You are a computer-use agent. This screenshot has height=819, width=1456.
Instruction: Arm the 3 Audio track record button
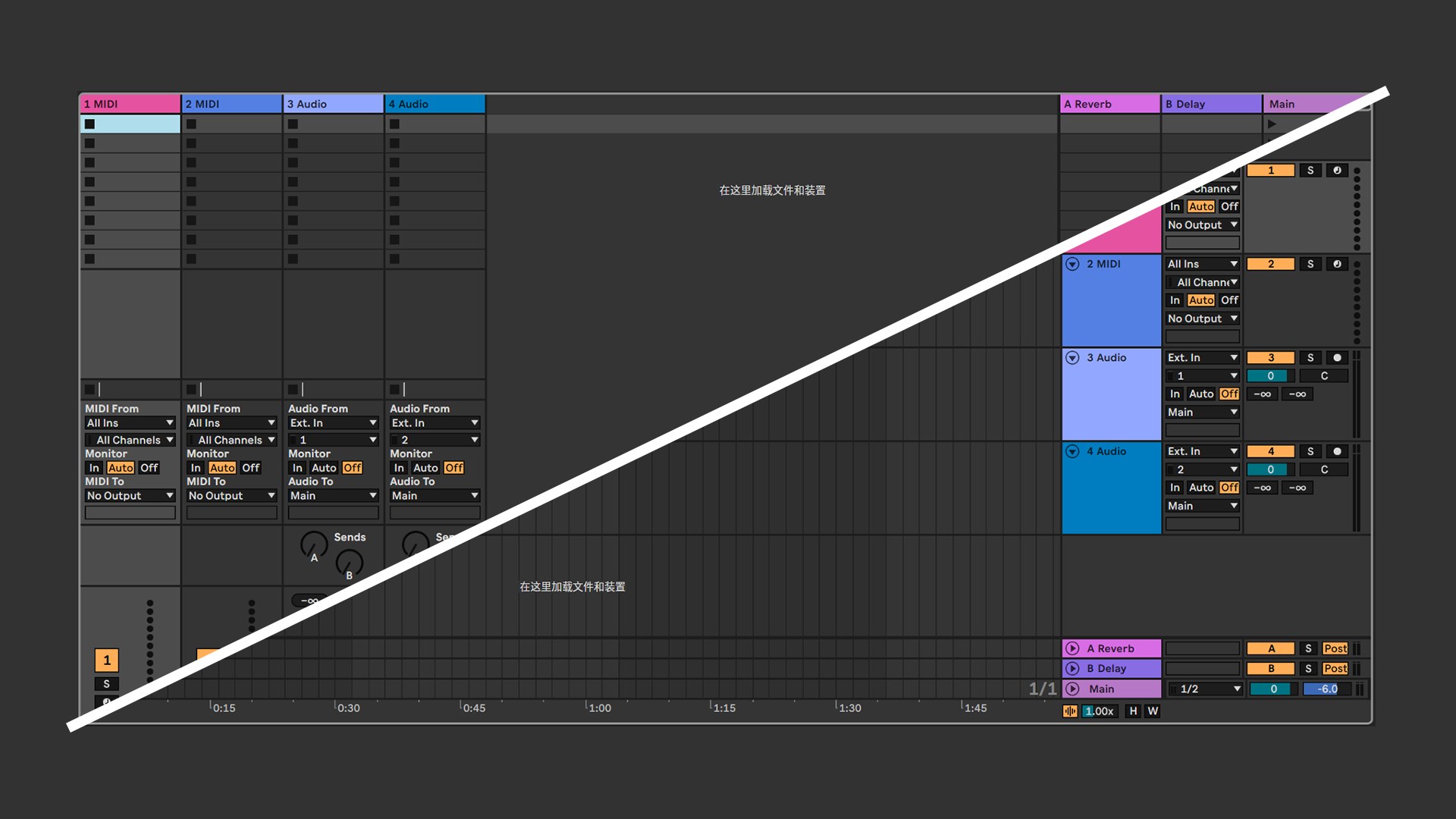click(x=1337, y=357)
